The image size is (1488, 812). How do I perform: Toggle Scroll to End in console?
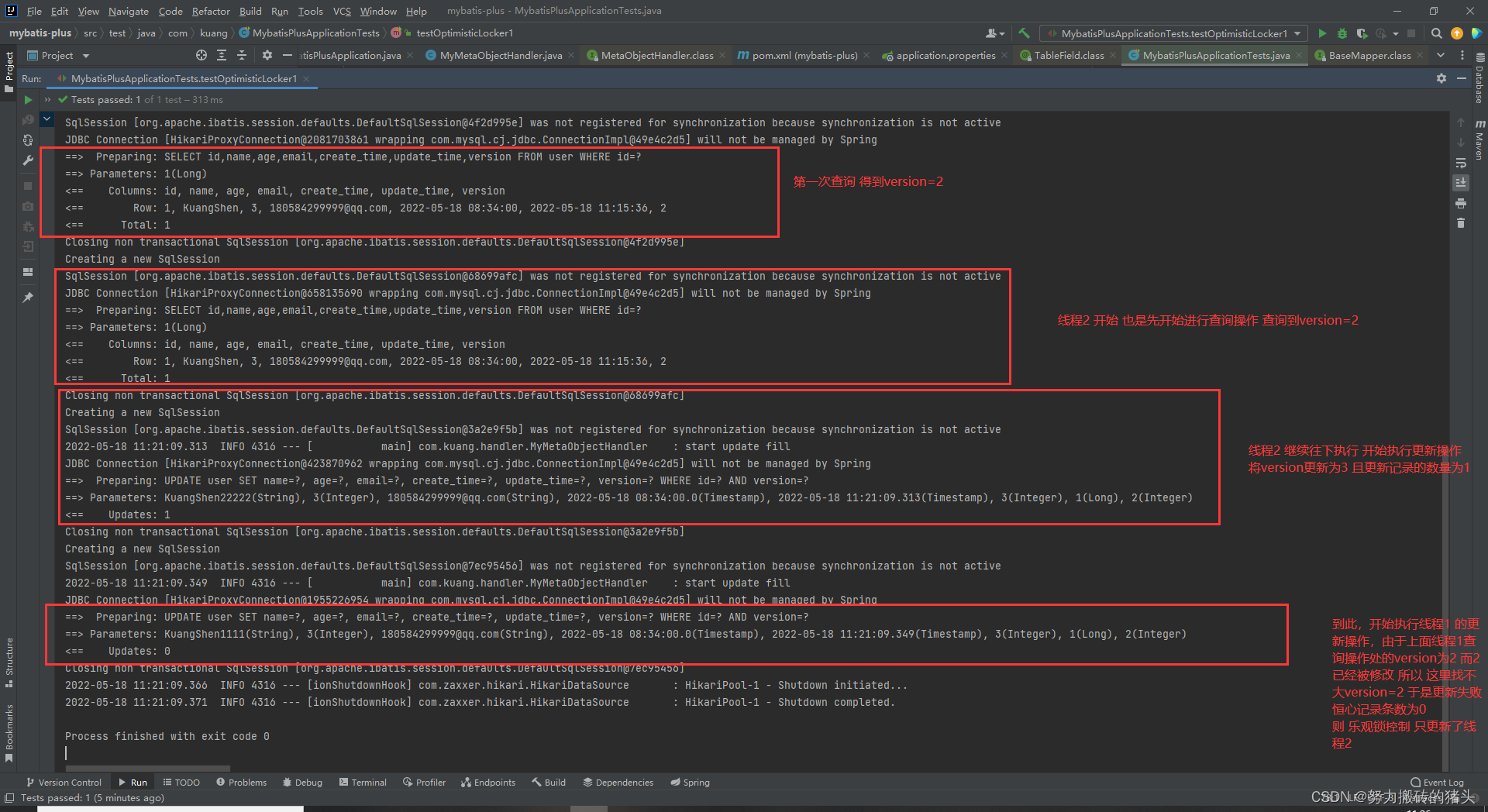pyautogui.click(x=1461, y=183)
